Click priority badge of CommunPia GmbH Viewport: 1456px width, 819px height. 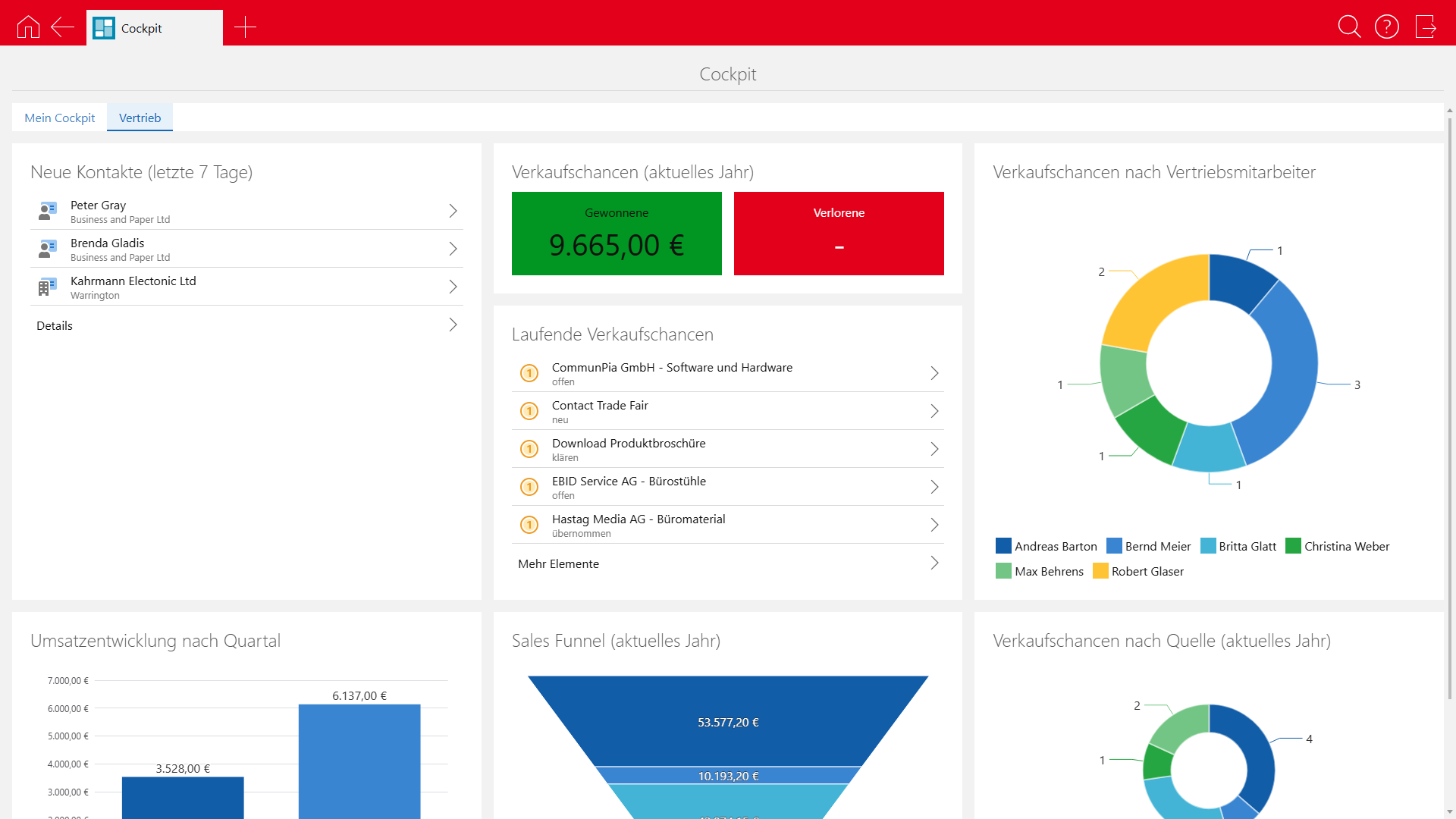[529, 373]
